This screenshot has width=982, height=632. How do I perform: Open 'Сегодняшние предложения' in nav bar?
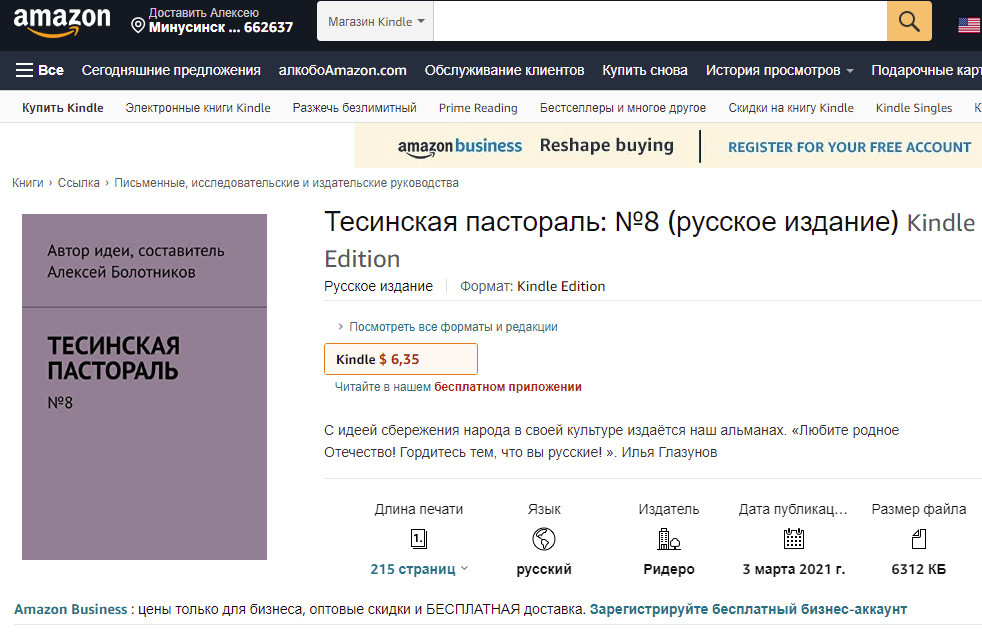click(171, 70)
